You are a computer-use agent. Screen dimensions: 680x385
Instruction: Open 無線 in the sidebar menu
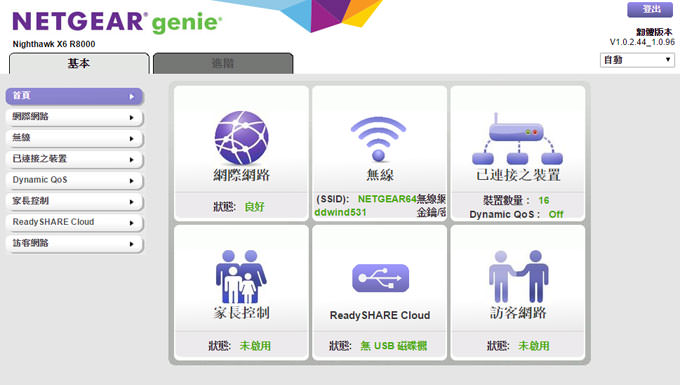[x=74, y=138]
